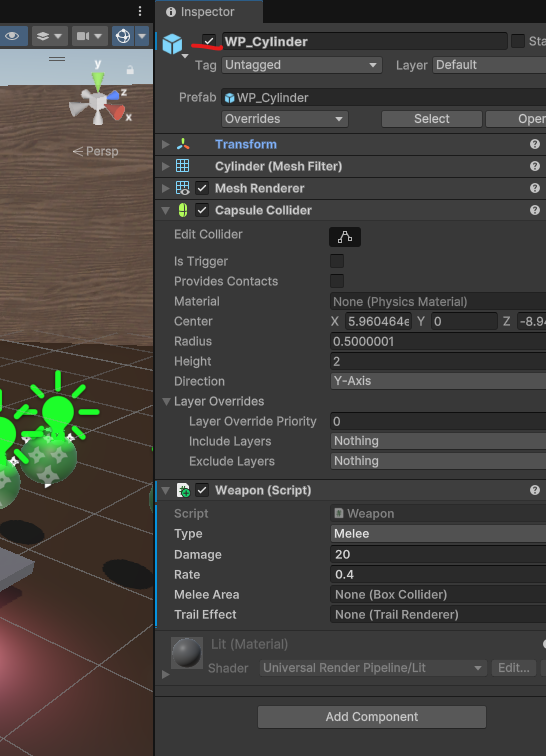Toggle WP_Cylinder active checkbox
This screenshot has height=756, width=546.
[209, 41]
